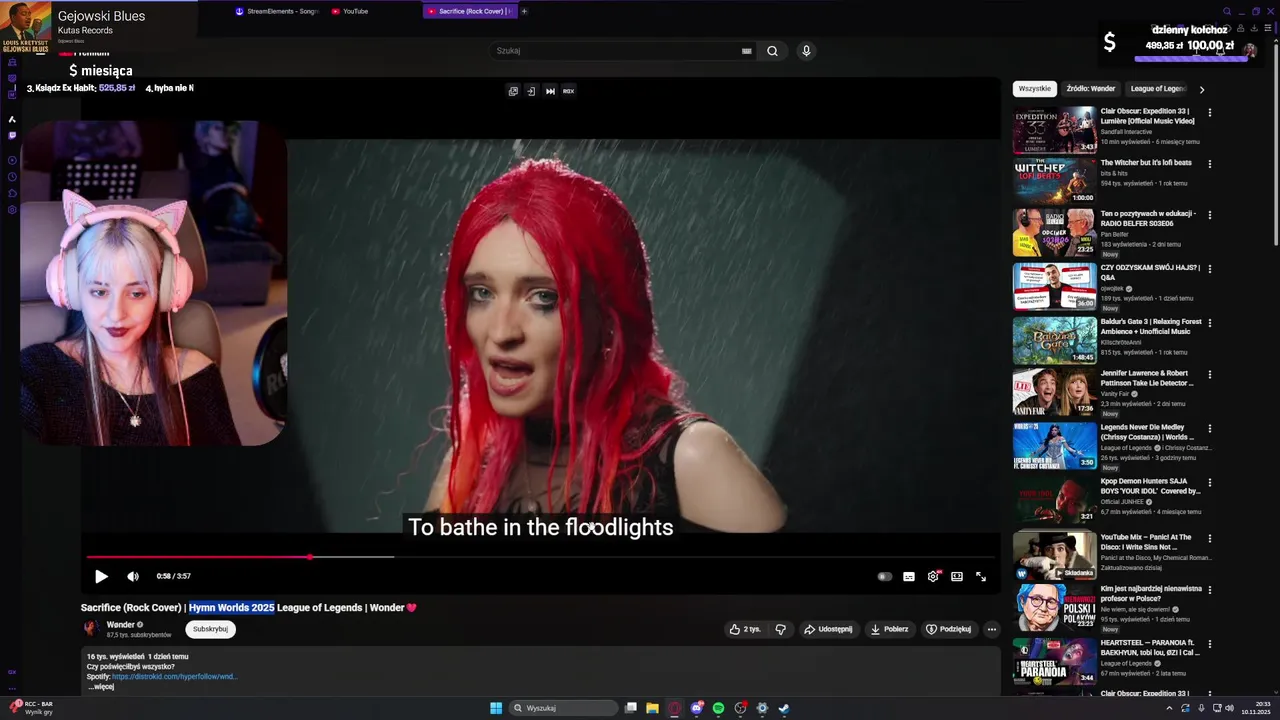
Task: Select the Źródło: Wonder filter chip
Action: (1090, 89)
